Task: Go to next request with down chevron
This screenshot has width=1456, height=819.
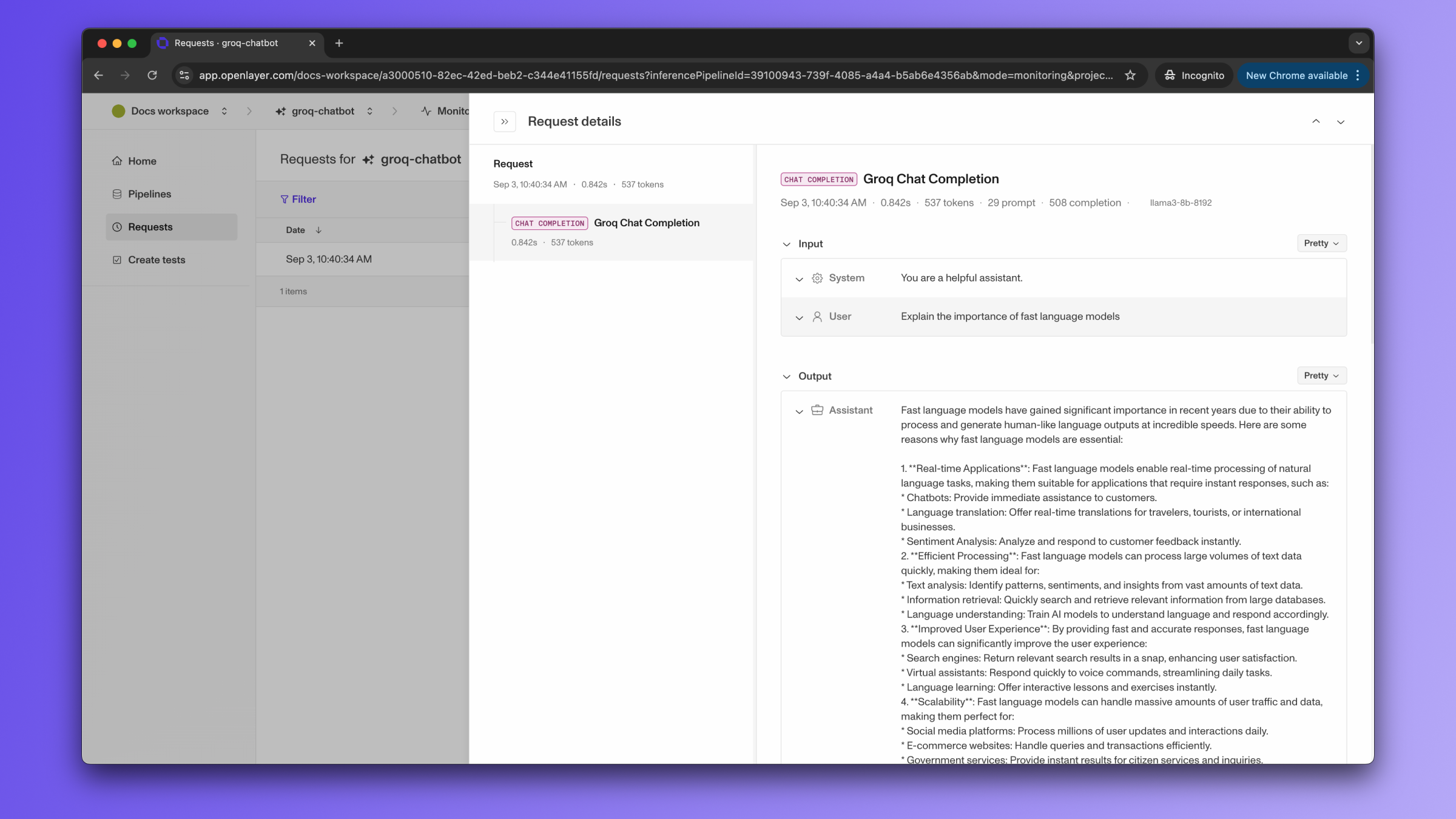Action: (1341, 122)
